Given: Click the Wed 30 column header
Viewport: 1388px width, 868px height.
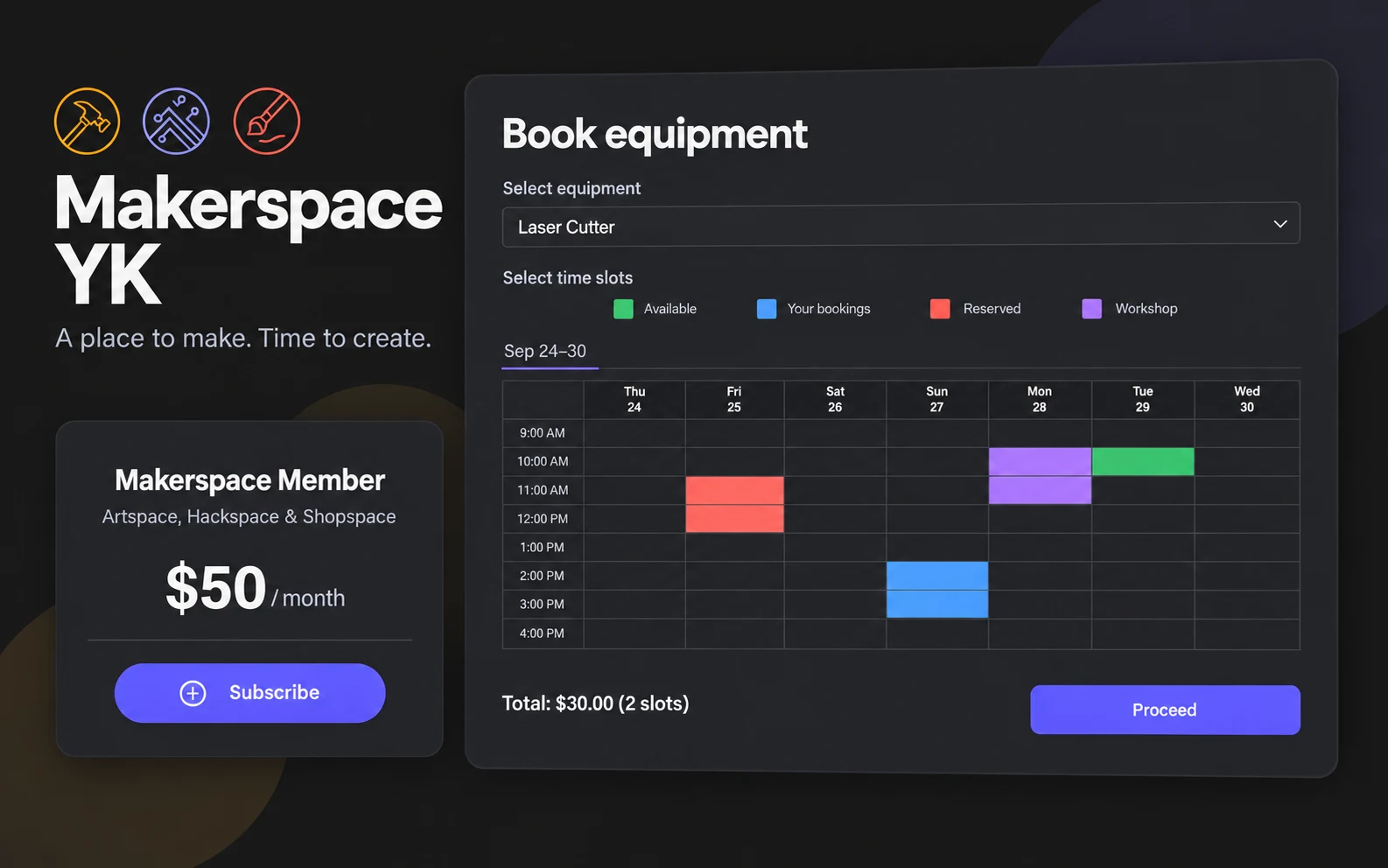Looking at the screenshot, I should (1247, 399).
